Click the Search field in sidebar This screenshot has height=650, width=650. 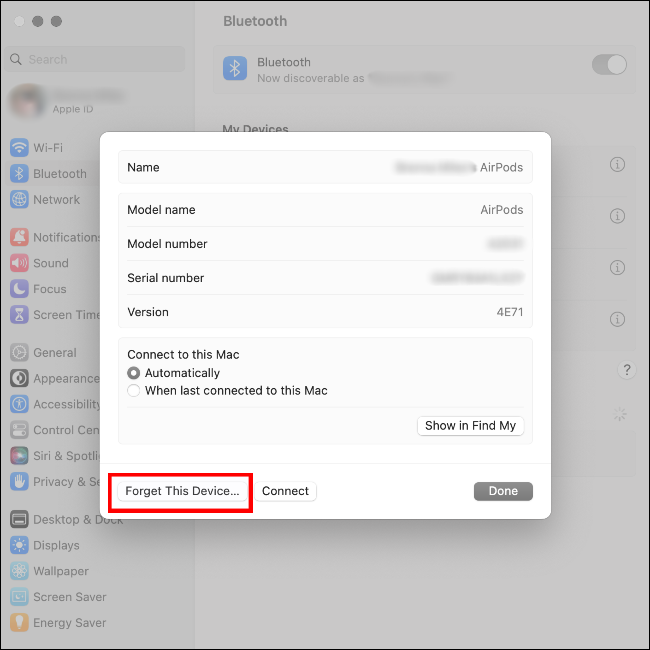pyautogui.click(x=96, y=59)
